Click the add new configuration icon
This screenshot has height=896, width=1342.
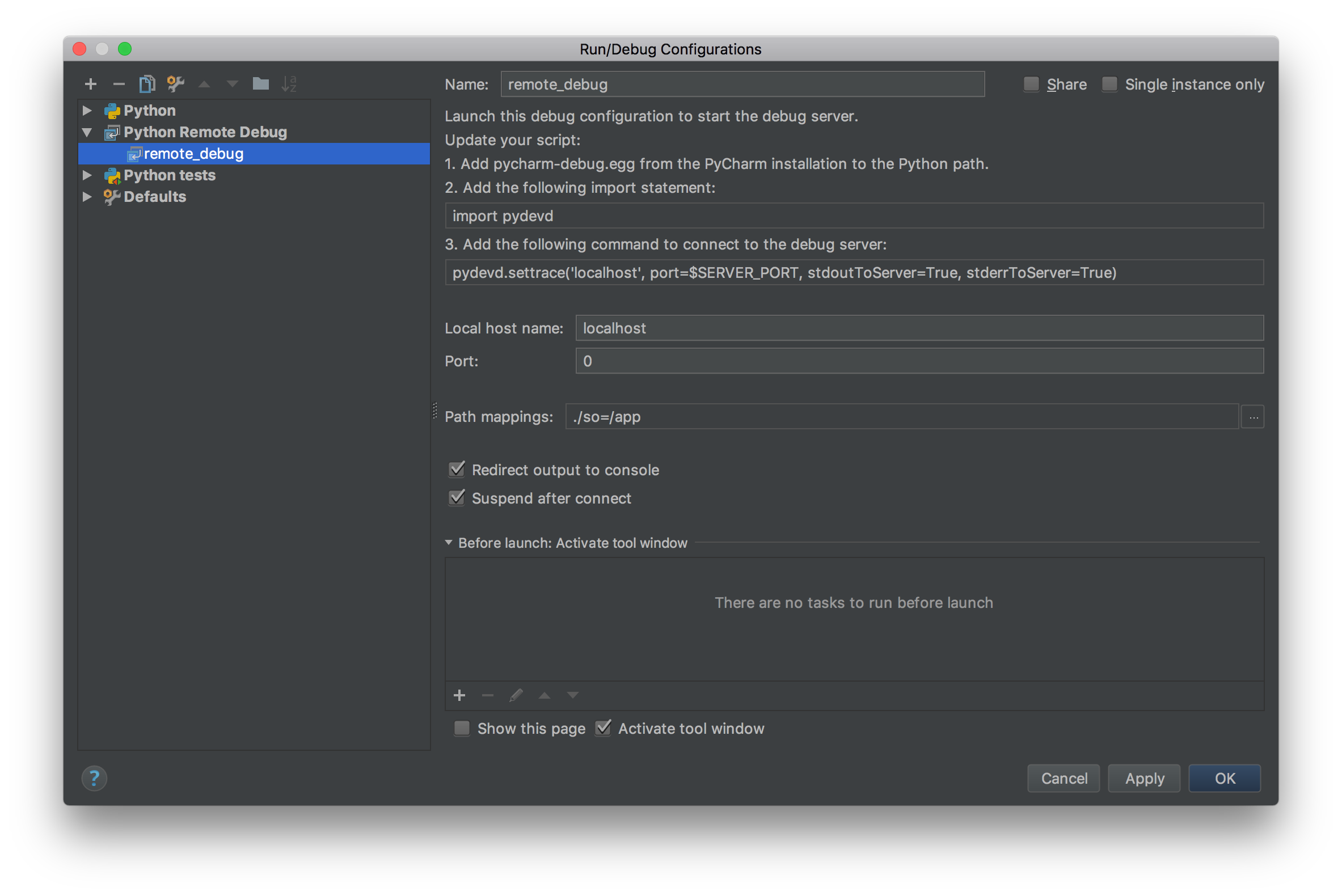(x=89, y=83)
